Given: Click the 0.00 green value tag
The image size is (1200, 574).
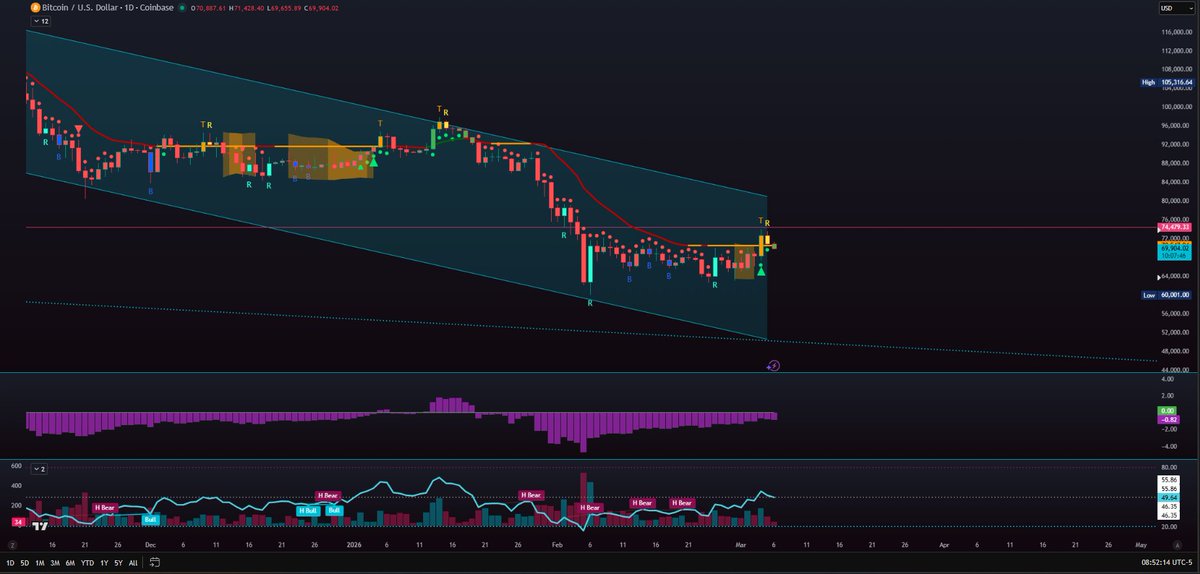Looking at the screenshot, I should click(x=1168, y=410).
